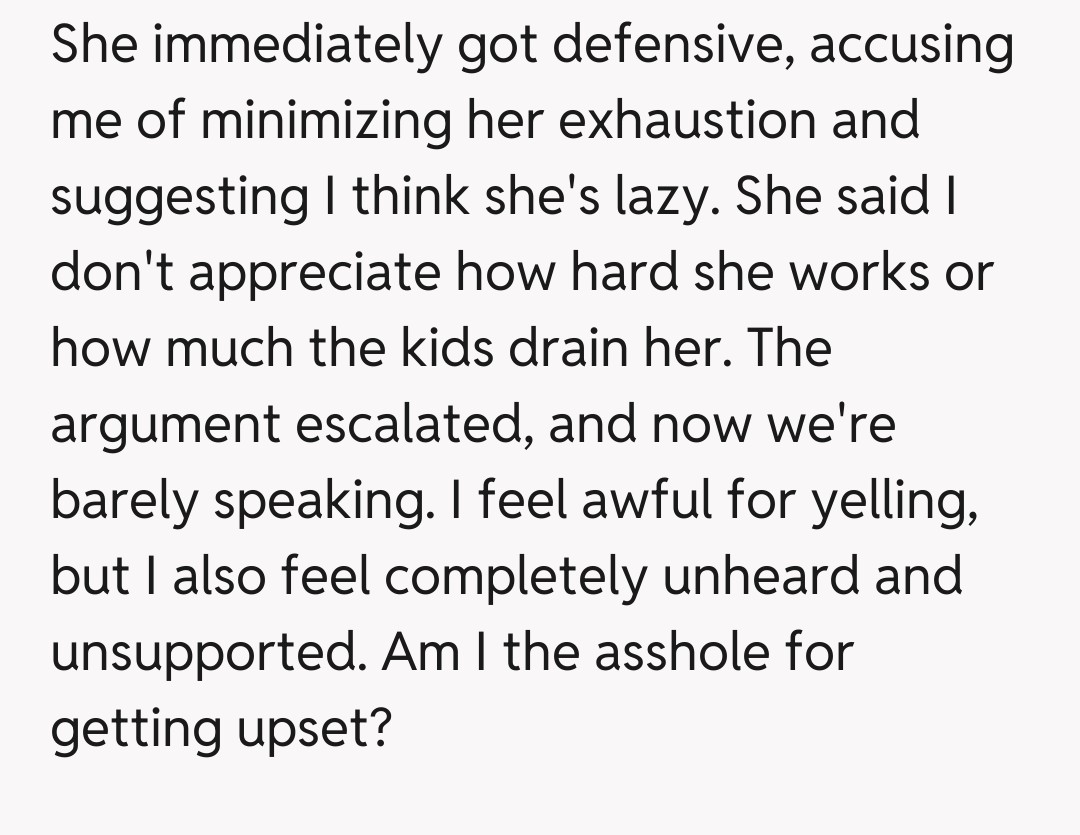The width and height of the screenshot is (1080, 835).
Task: Click the word "yelling" in the text
Action: click(x=893, y=502)
